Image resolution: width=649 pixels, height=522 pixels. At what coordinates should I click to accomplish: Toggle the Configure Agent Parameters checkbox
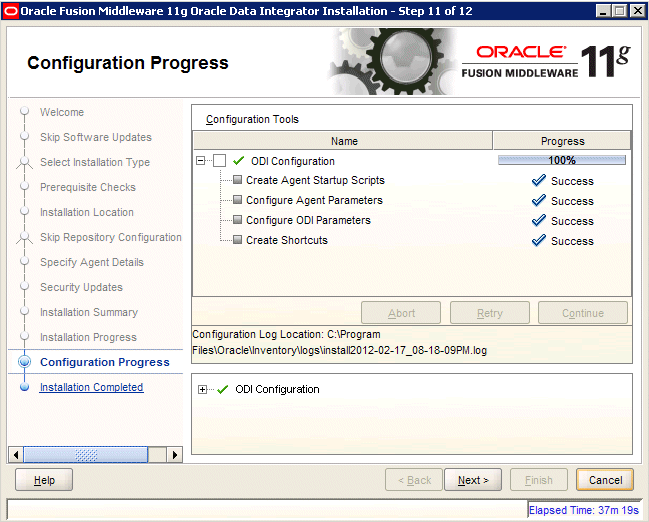(x=237, y=200)
